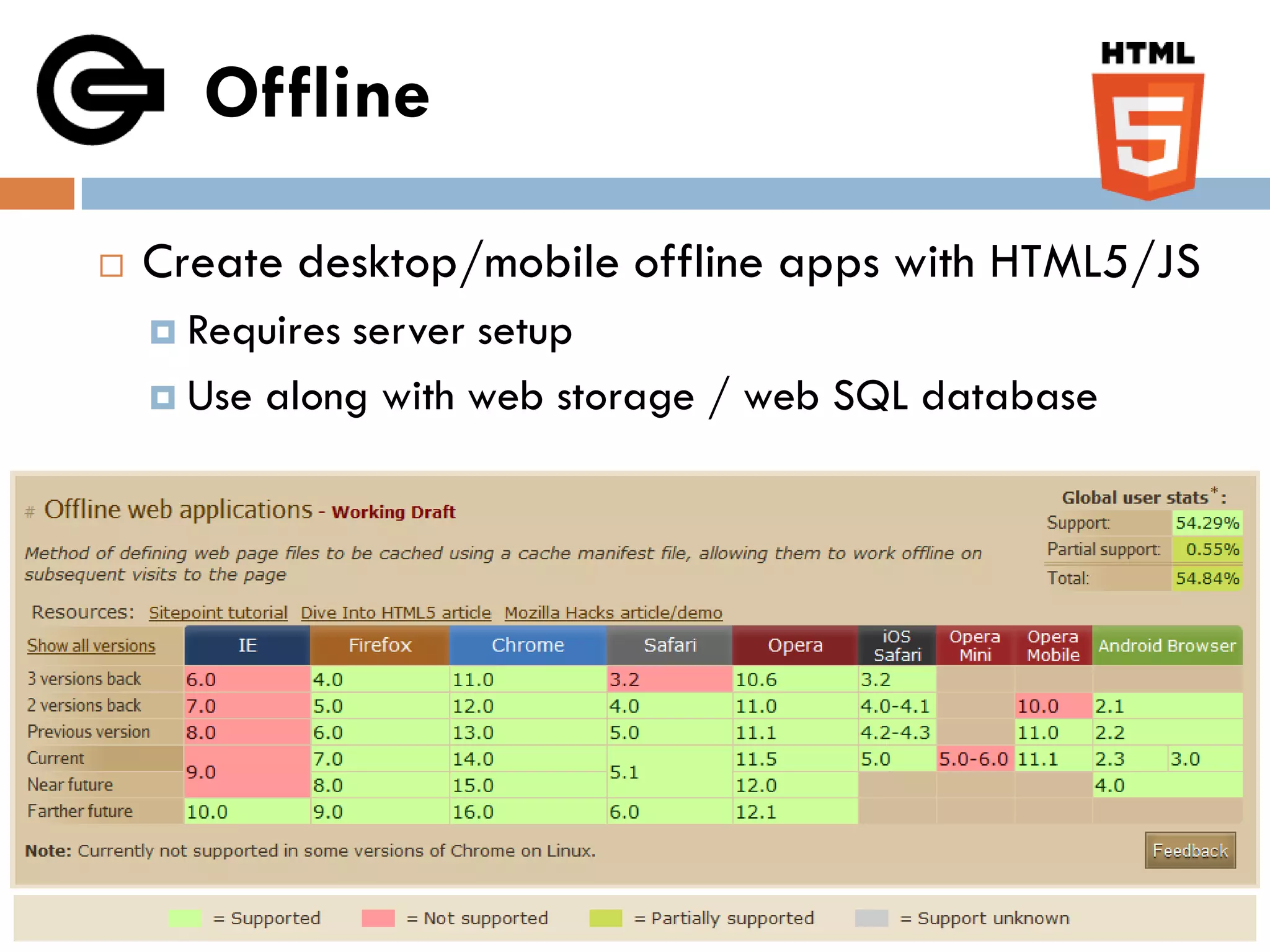Click the green Supported legend swatch

coord(185,918)
